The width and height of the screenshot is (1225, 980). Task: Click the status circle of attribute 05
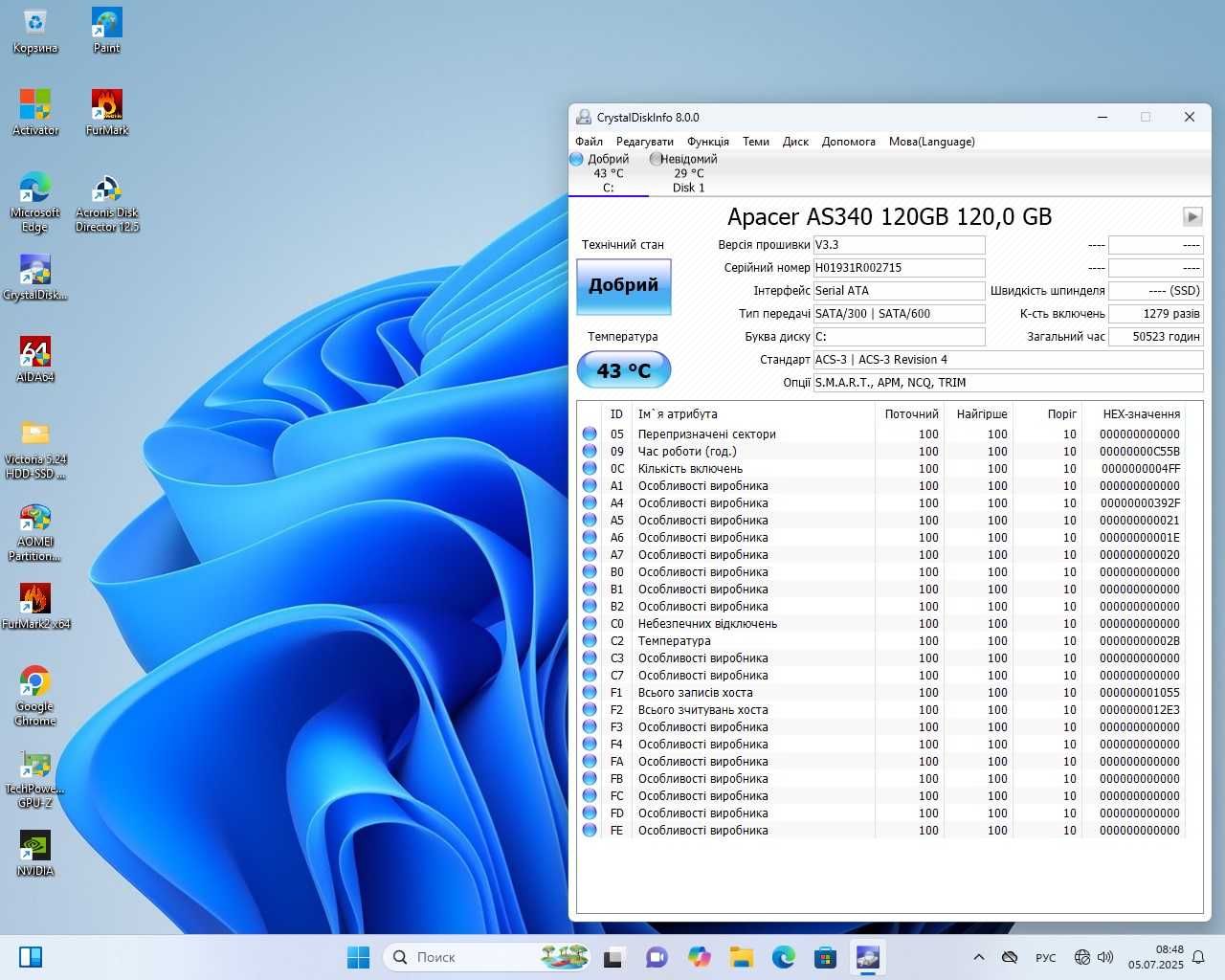590,434
